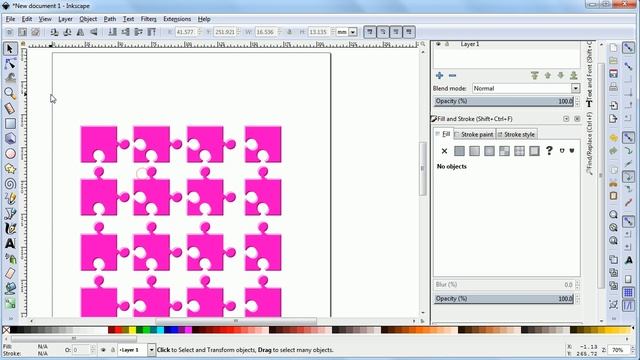Select the Zoom magnifier tool
The height and width of the screenshot is (360, 640).
click(x=10, y=93)
